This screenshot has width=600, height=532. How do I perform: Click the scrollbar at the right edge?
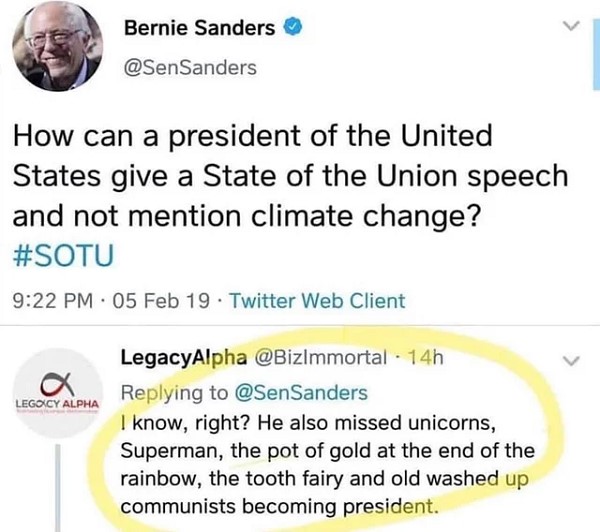click(x=596, y=60)
